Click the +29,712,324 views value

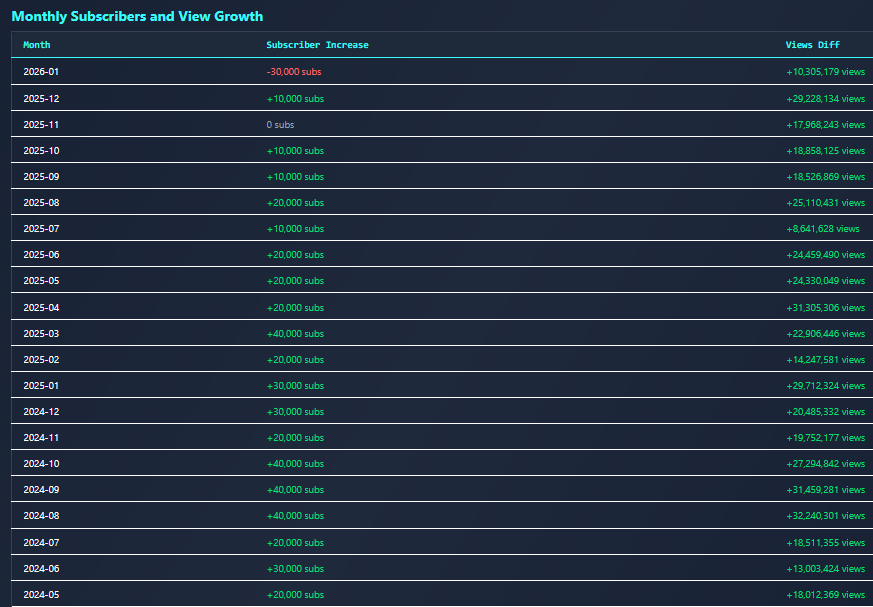pyautogui.click(x=826, y=385)
